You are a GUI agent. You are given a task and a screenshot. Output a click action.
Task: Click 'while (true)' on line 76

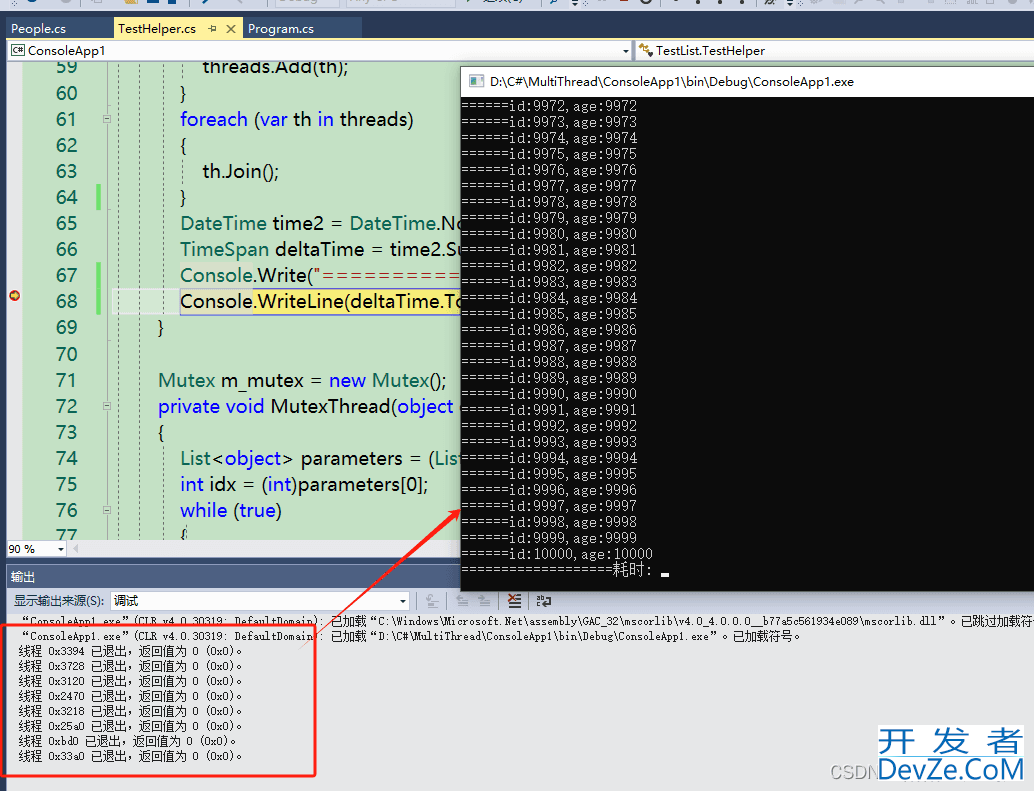pos(231,510)
